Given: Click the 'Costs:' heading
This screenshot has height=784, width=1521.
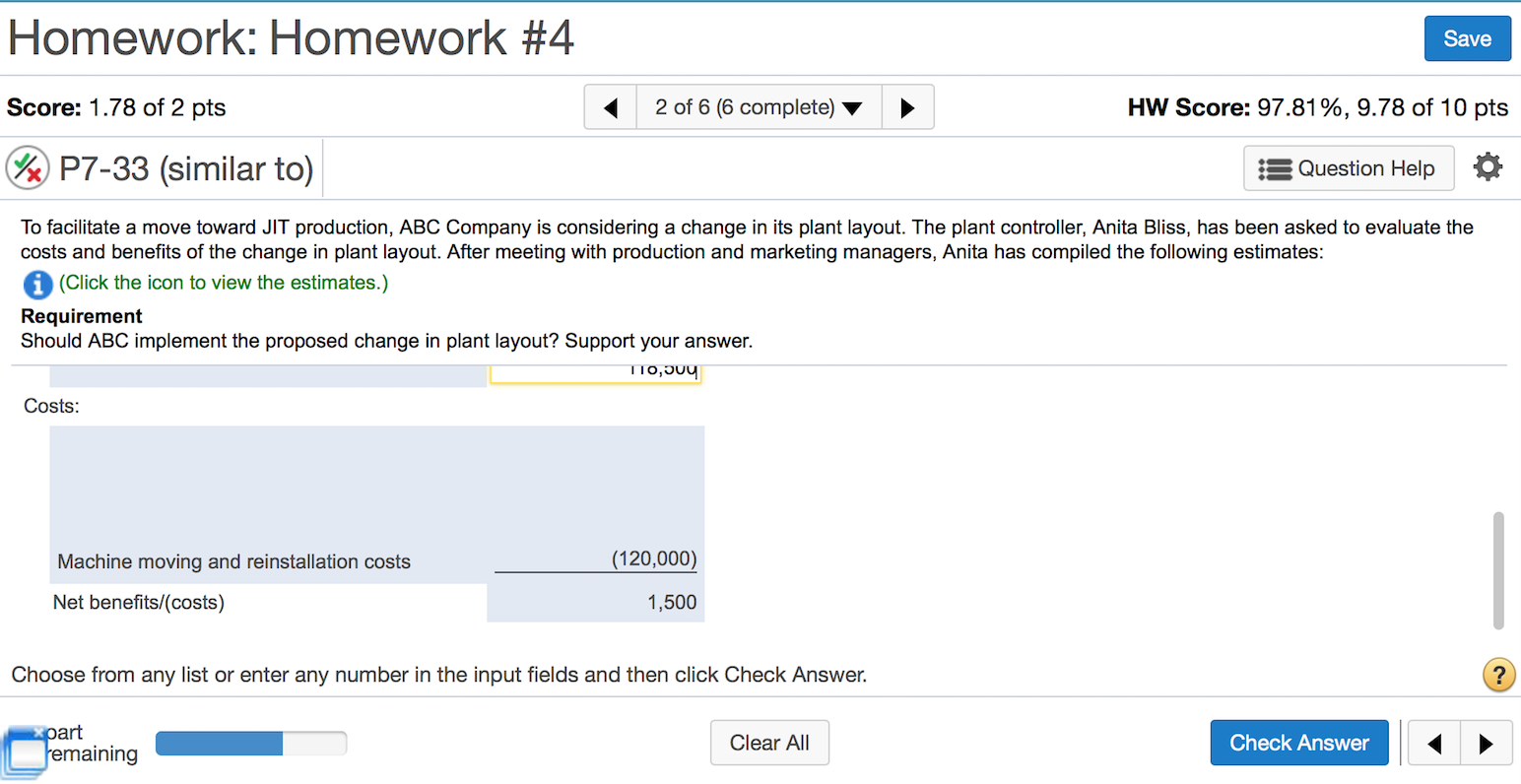Looking at the screenshot, I should click(x=51, y=406).
